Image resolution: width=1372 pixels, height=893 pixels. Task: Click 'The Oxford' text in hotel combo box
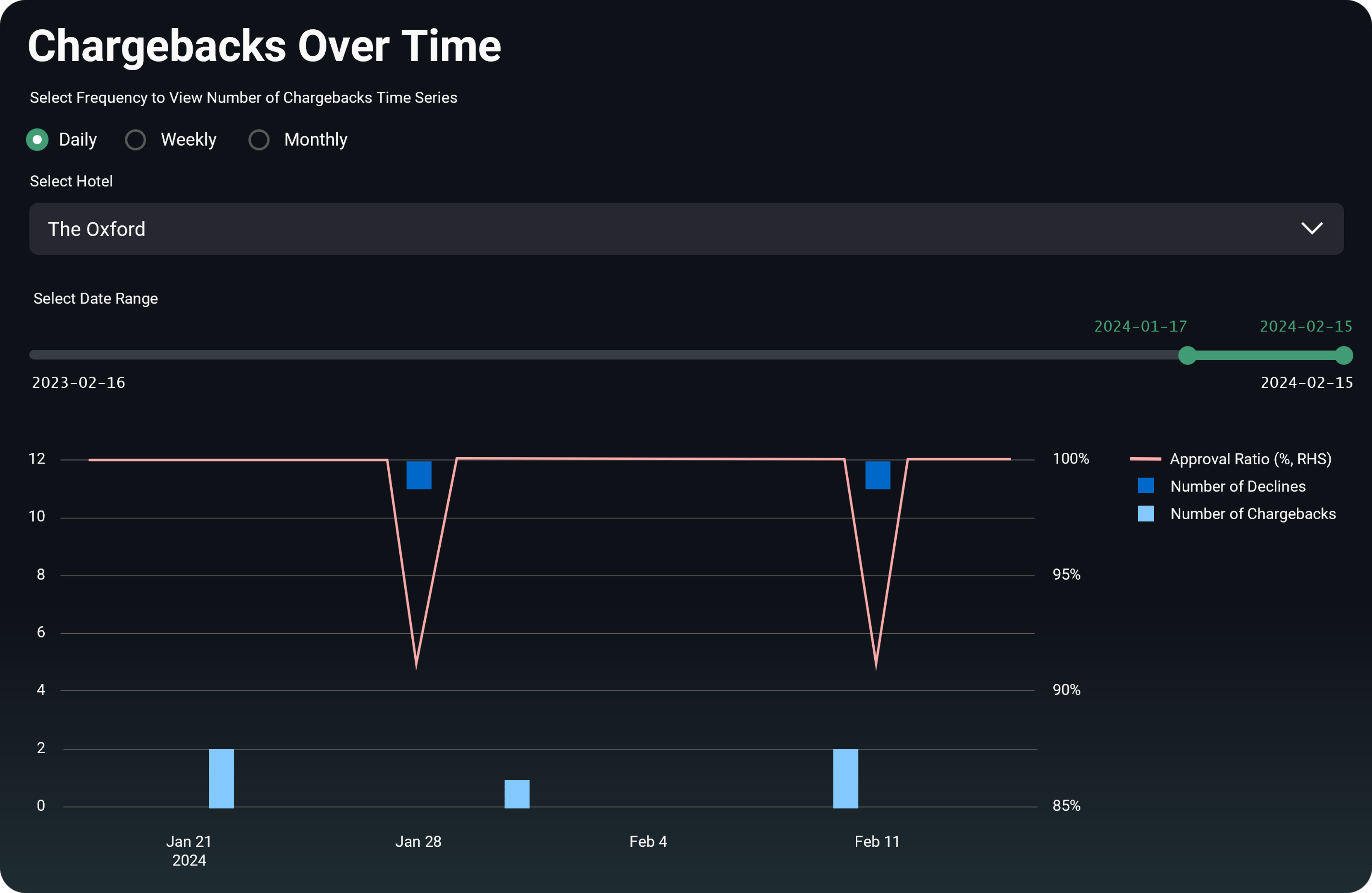click(96, 229)
